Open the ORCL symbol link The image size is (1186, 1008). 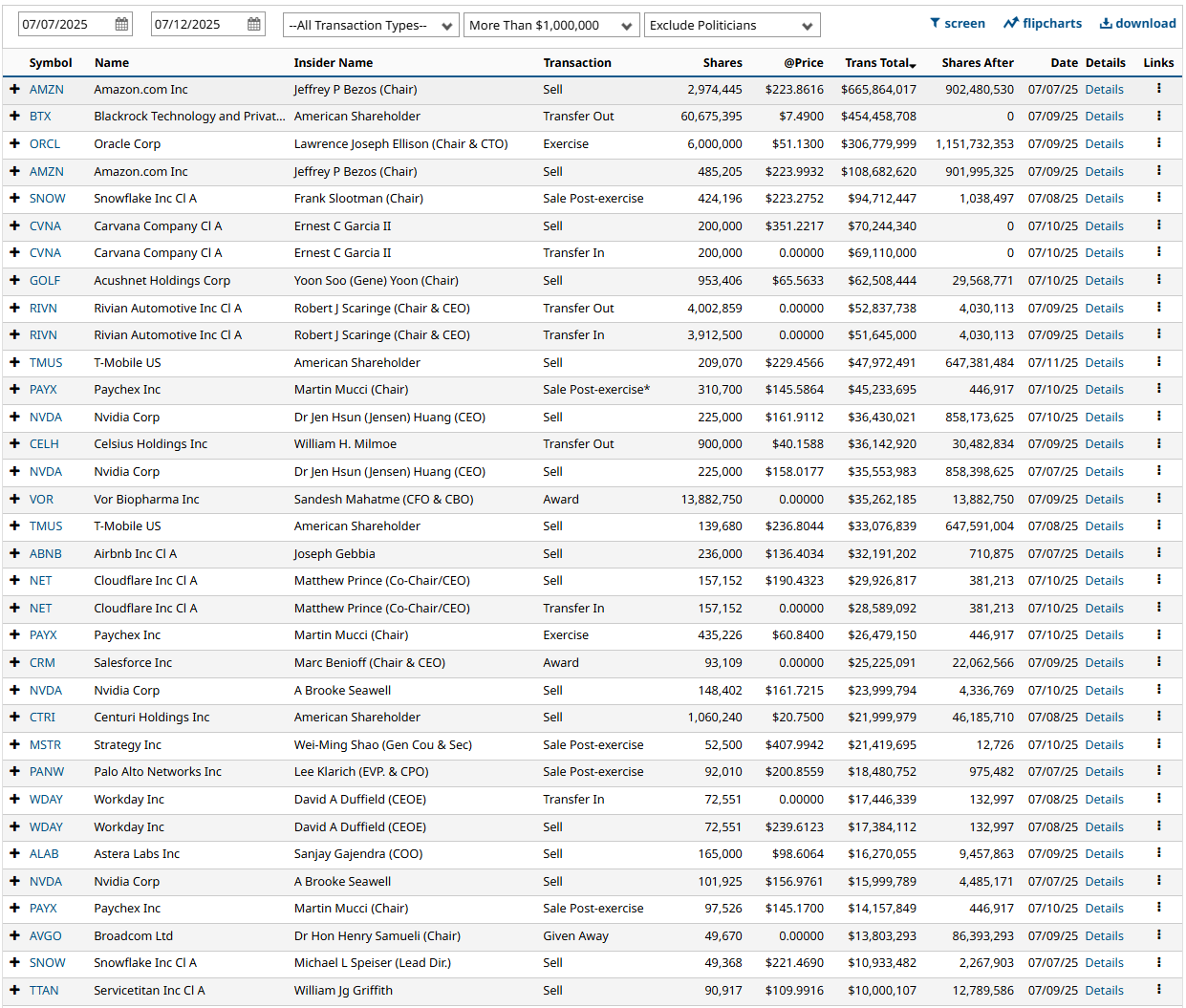(x=45, y=143)
